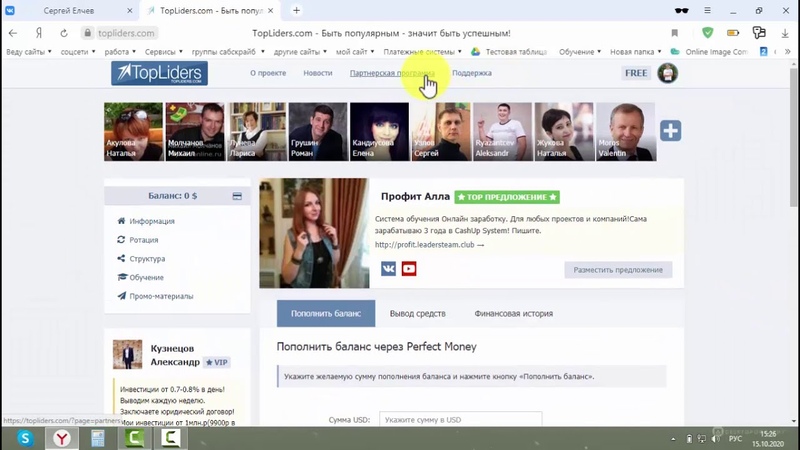Open the Тестовая таблица bookmark
The width and height of the screenshot is (800, 450).
(509, 52)
